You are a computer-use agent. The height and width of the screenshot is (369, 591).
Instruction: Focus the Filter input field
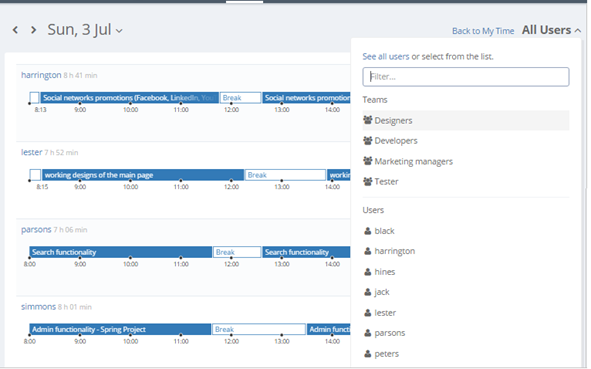[x=465, y=77]
